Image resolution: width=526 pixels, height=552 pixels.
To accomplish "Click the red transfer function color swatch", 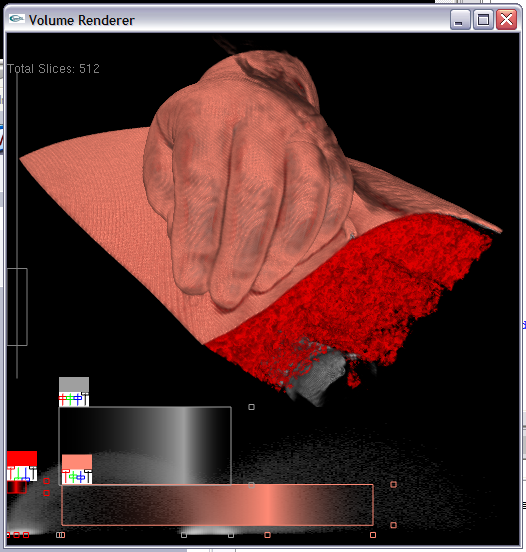I will [22, 458].
